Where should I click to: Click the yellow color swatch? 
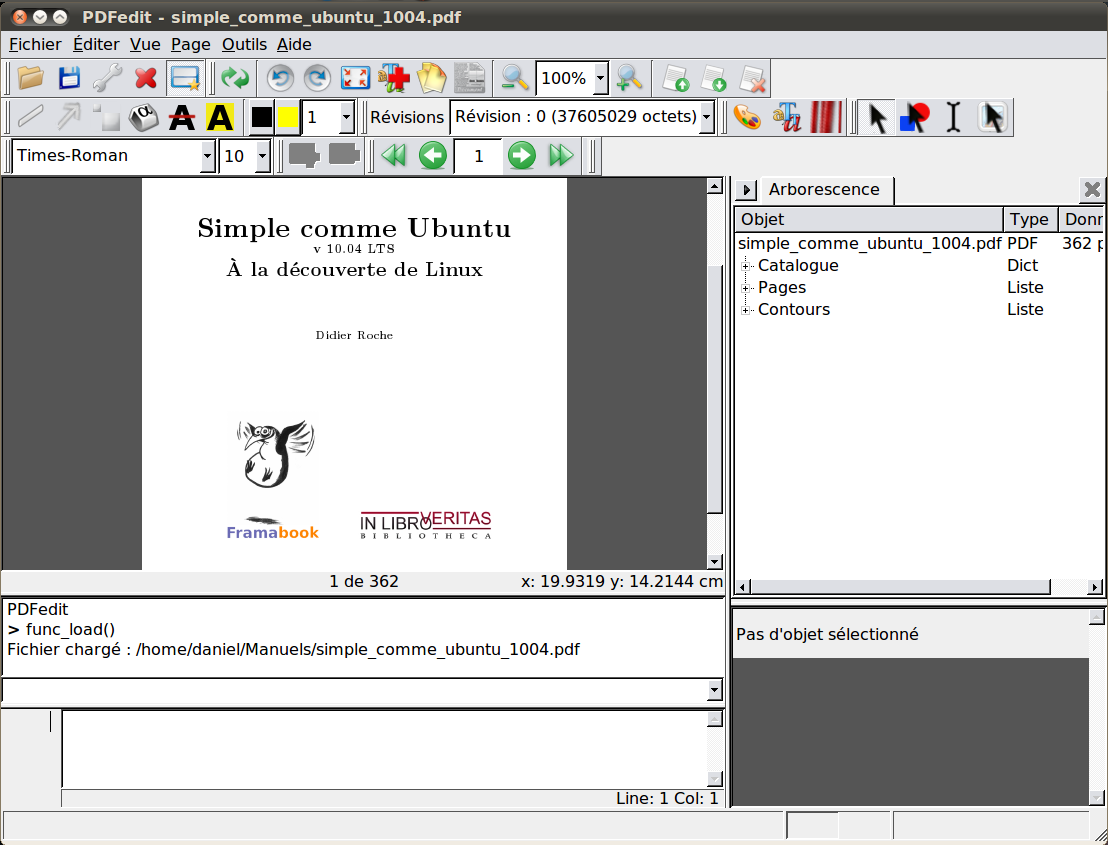click(x=287, y=117)
